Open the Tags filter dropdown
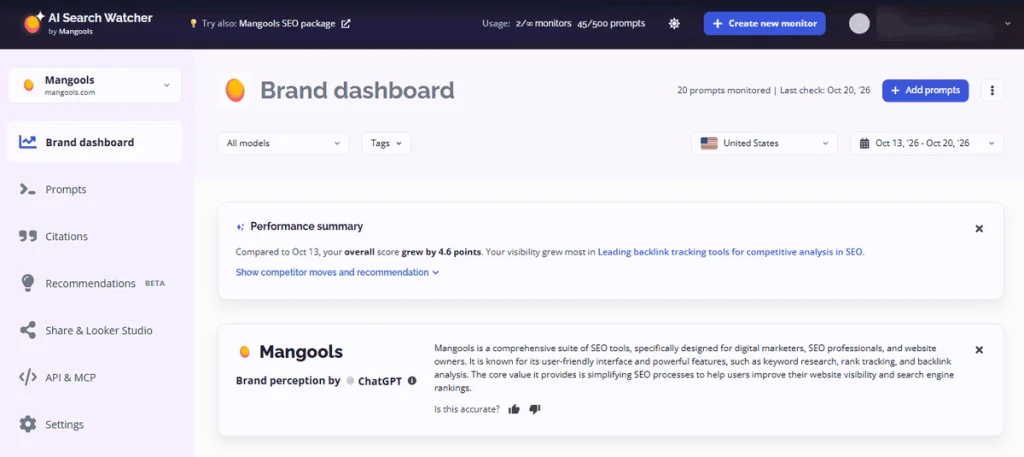This screenshot has width=1024, height=457. click(x=386, y=143)
